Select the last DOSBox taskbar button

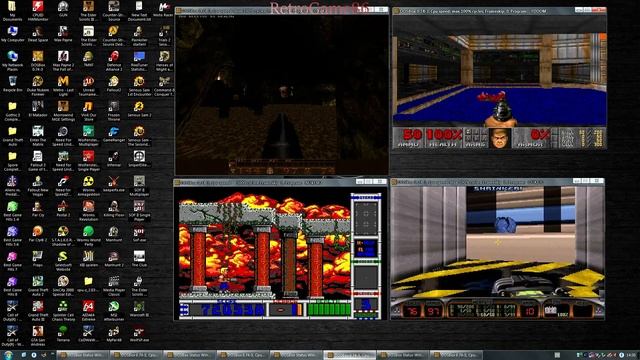click(x=456, y=355)
